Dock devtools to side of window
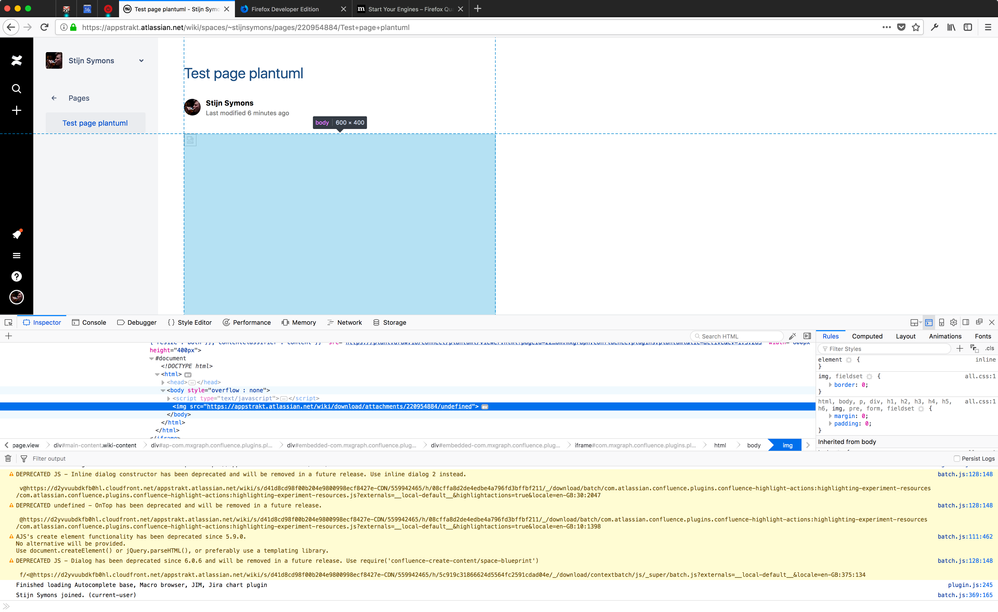 [x=966, y=323]
